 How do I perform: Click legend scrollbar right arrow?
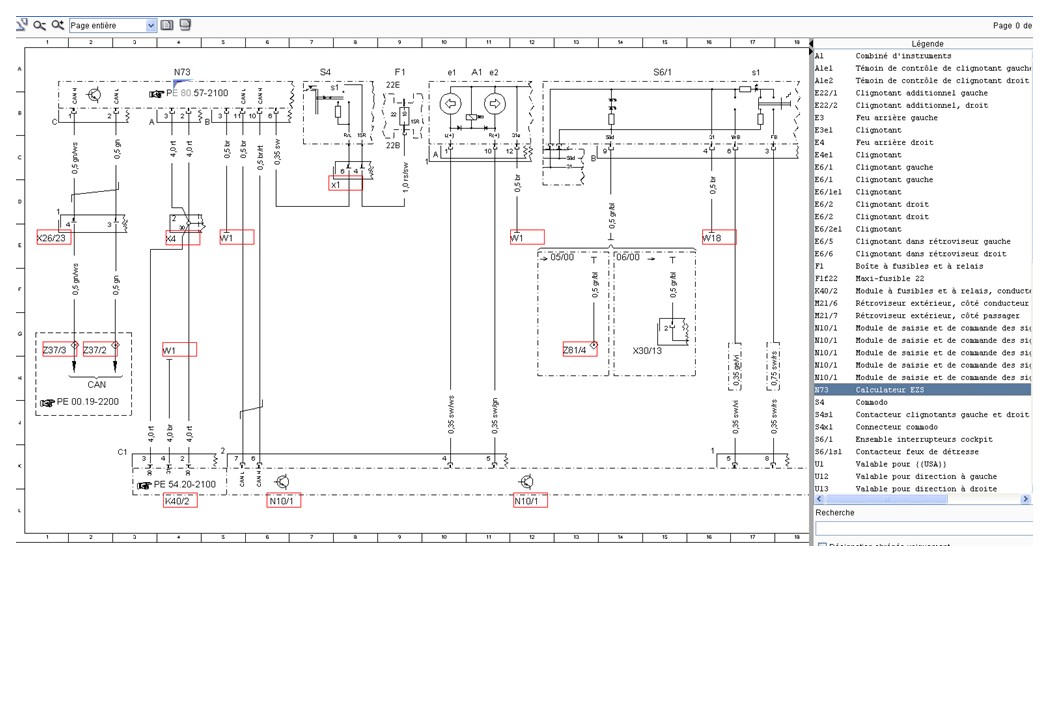pos(1027,499)
